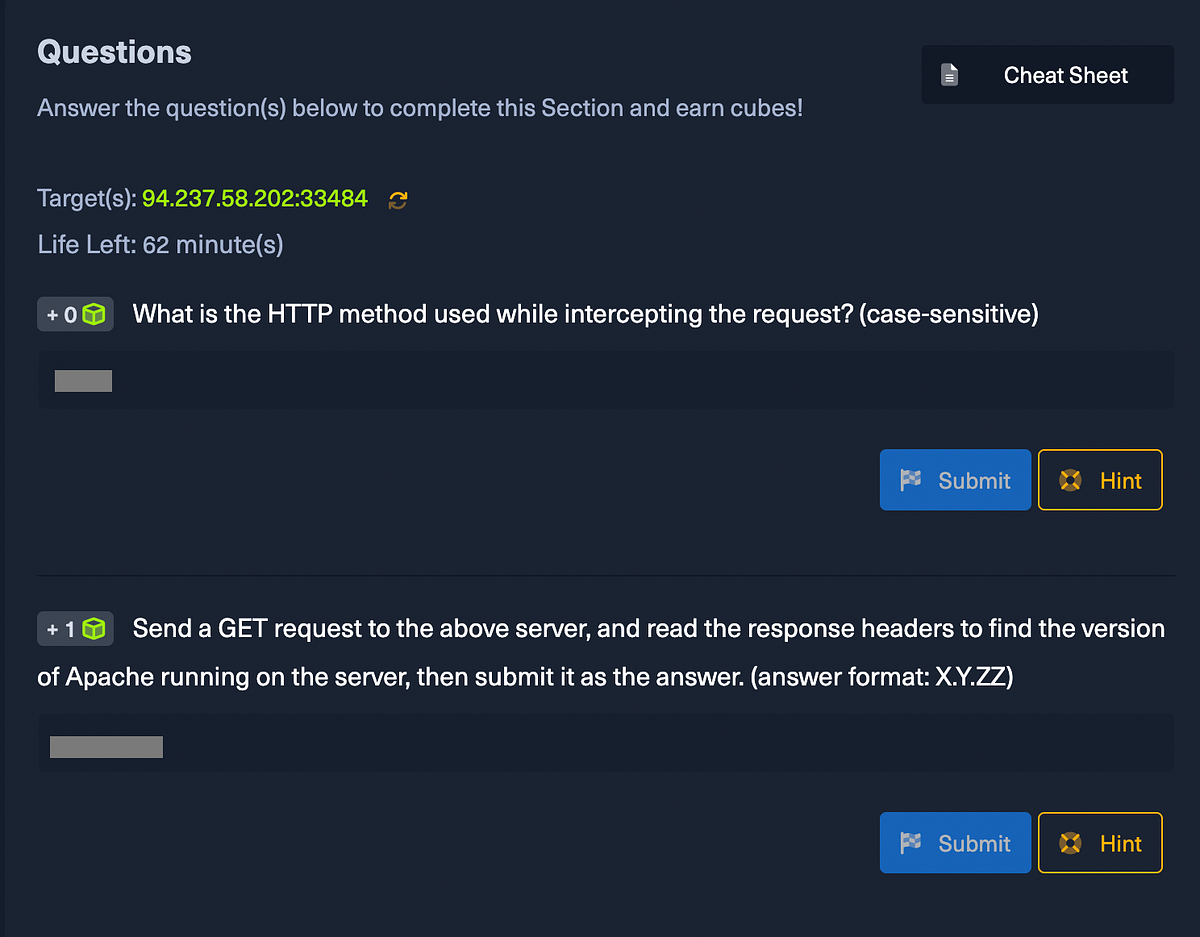Click the refresh icon beside the target address
The image size is (1200, 937).
click(x=397, y=199)
